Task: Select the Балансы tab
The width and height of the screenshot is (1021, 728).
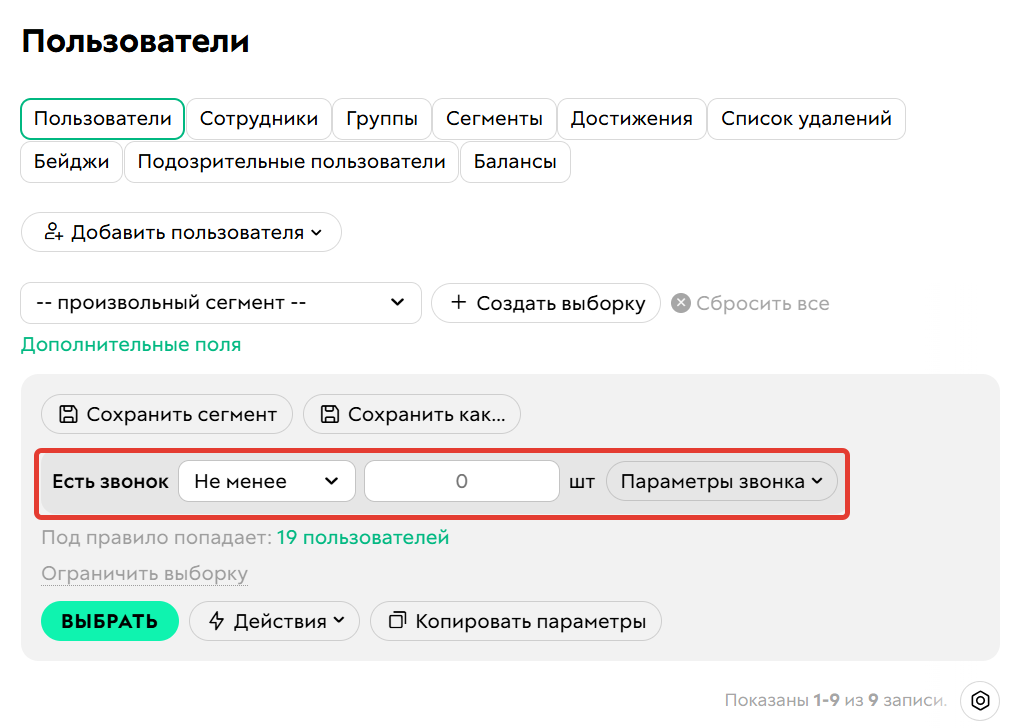Action: 515,161
